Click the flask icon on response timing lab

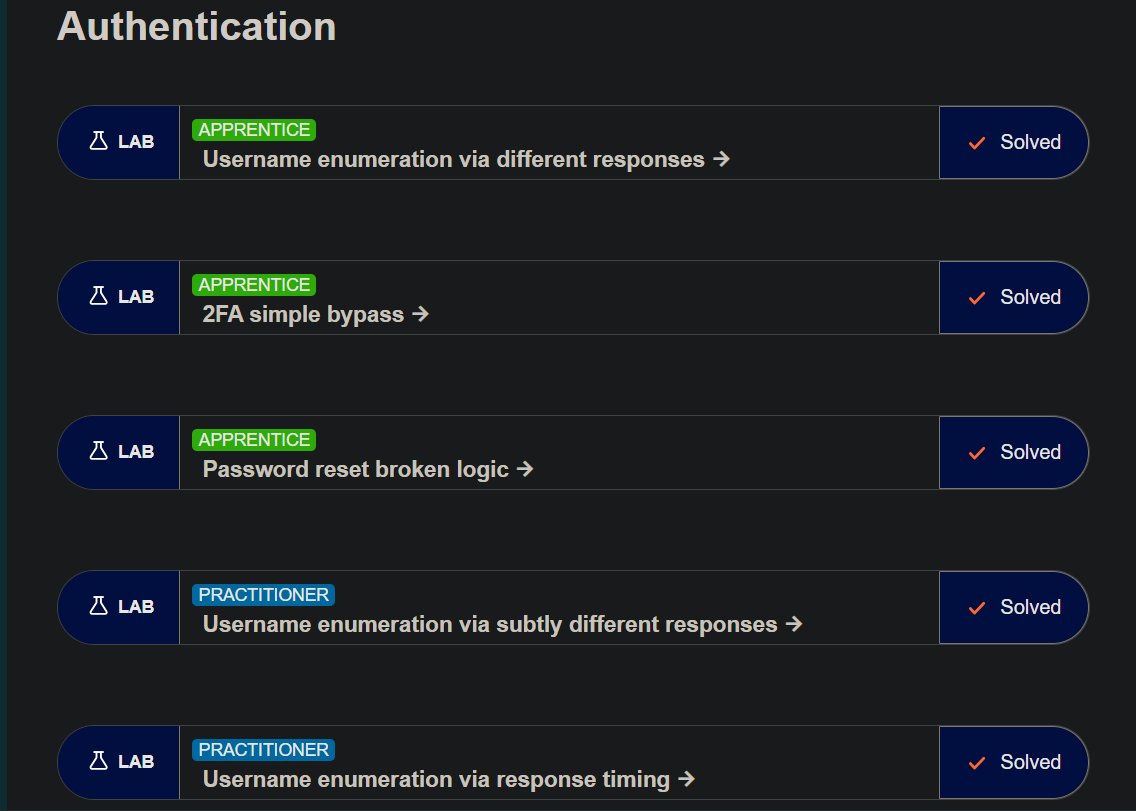99,761
